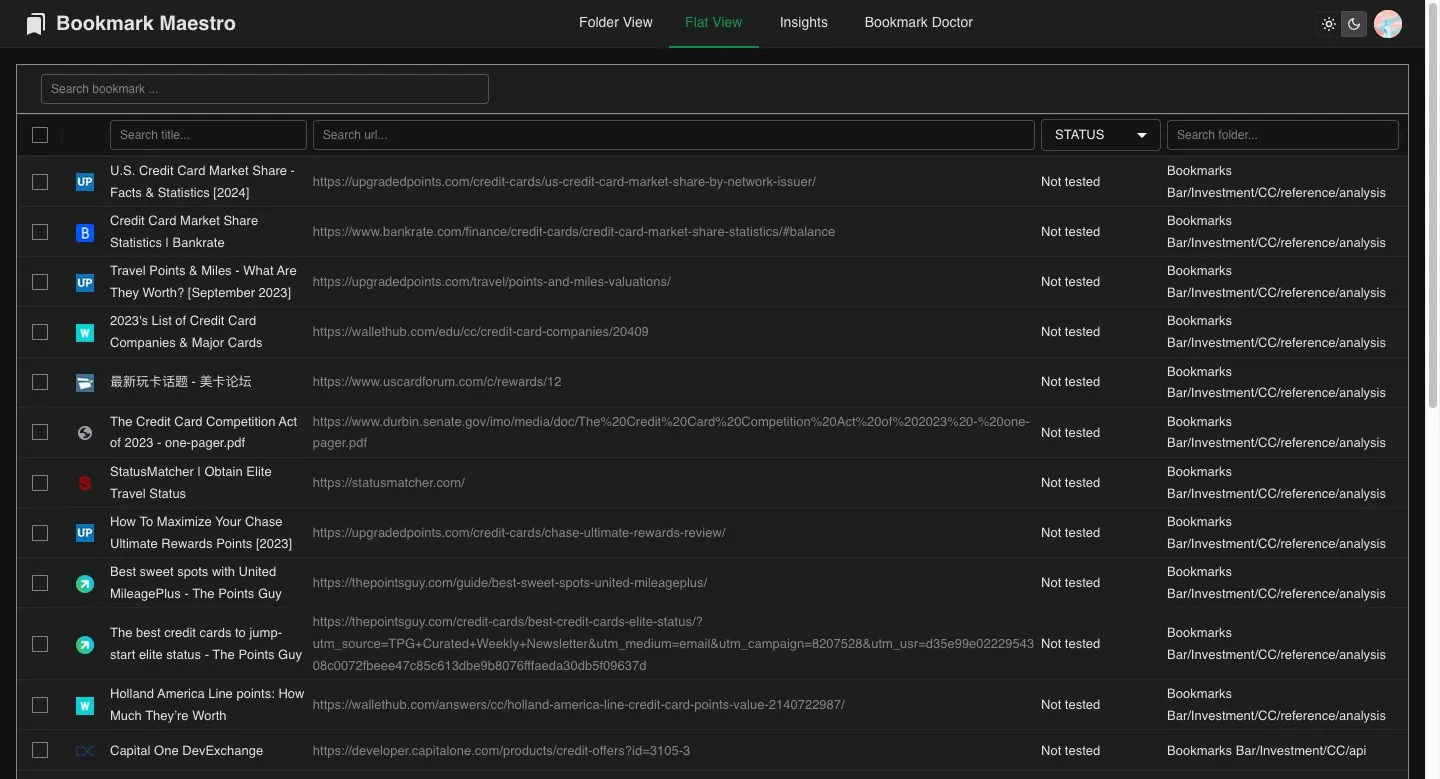Viewport: 1440px width, 779px height.
Task: Click title '最新玩卡话题 - 美卡论坛'
Action: click(x=181, y=382)
